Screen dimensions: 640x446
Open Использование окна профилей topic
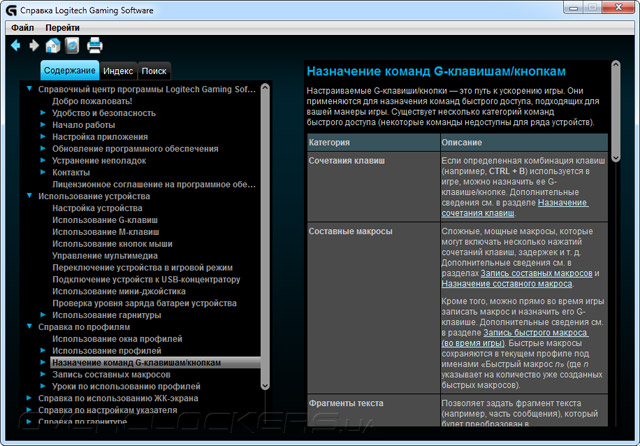[x=117, y=339]
